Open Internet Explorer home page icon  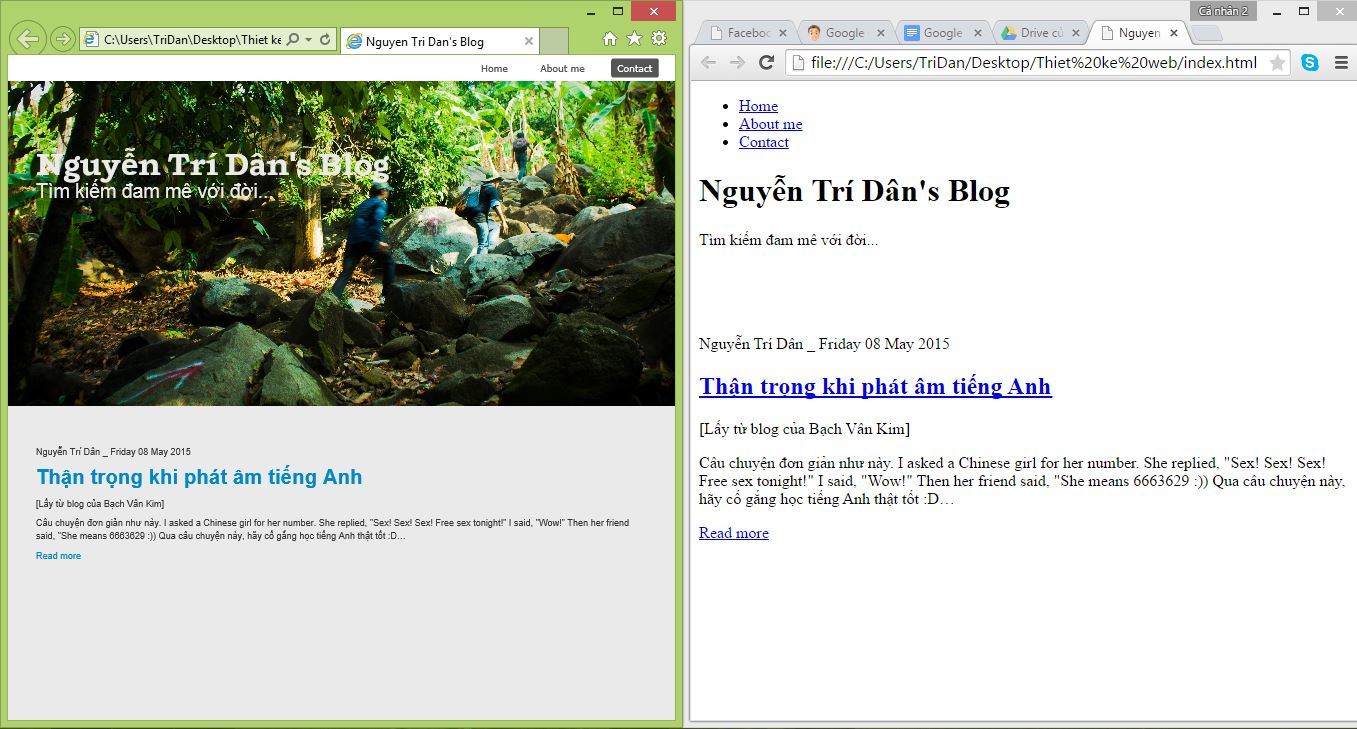click(x=610, y=39)
